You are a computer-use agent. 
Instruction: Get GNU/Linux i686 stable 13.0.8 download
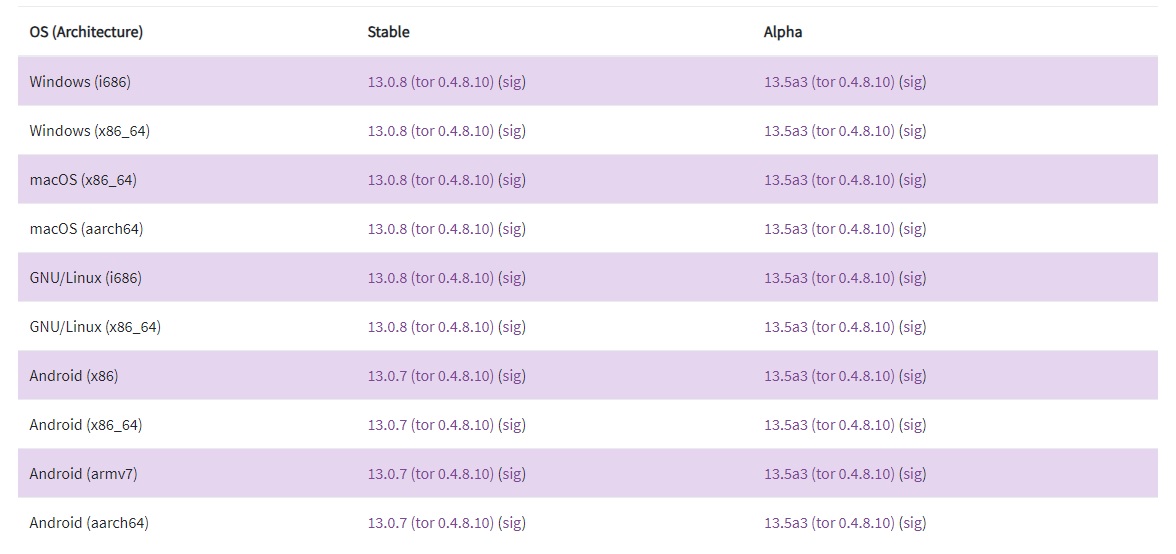tap(430, 278)
